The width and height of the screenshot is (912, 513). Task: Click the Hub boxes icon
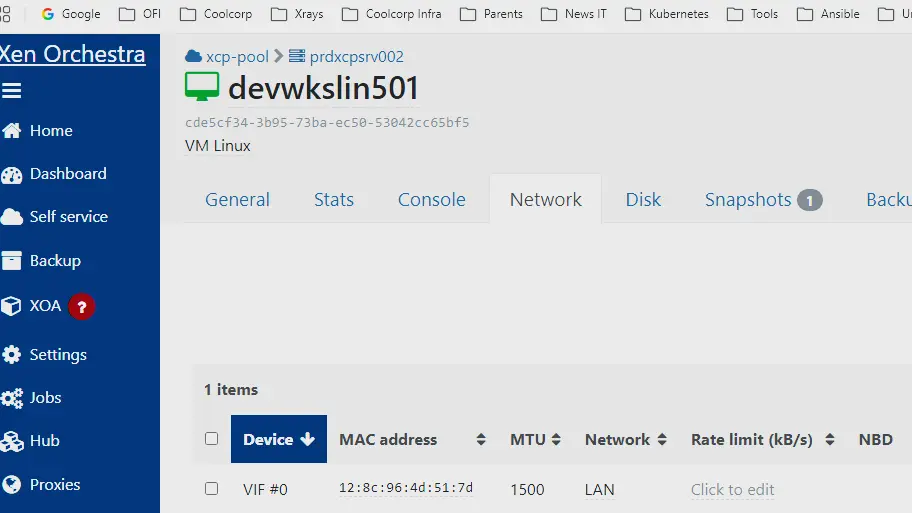pos(12,441)
